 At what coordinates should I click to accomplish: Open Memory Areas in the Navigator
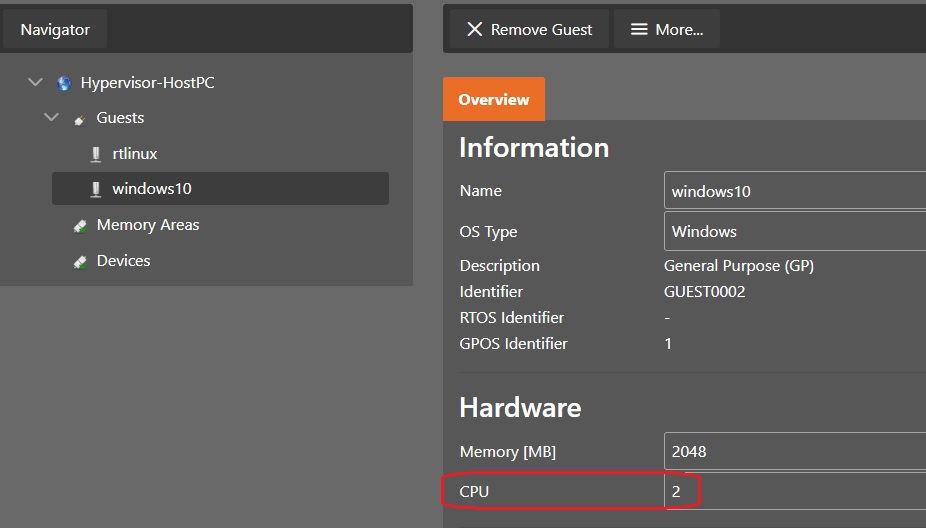tap(148, 225)
